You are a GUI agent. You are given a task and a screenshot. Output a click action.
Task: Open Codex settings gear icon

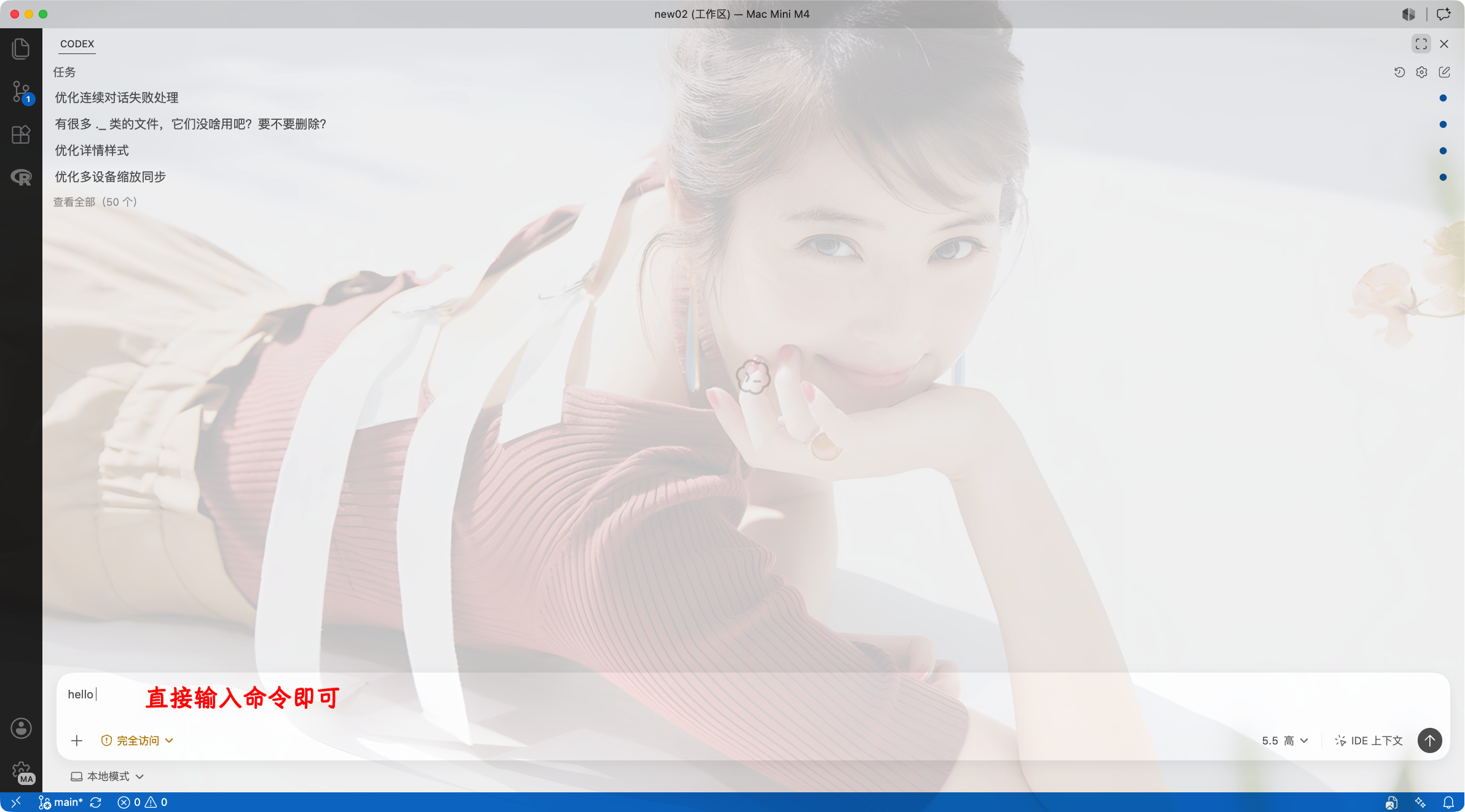tap(1421, 72)
